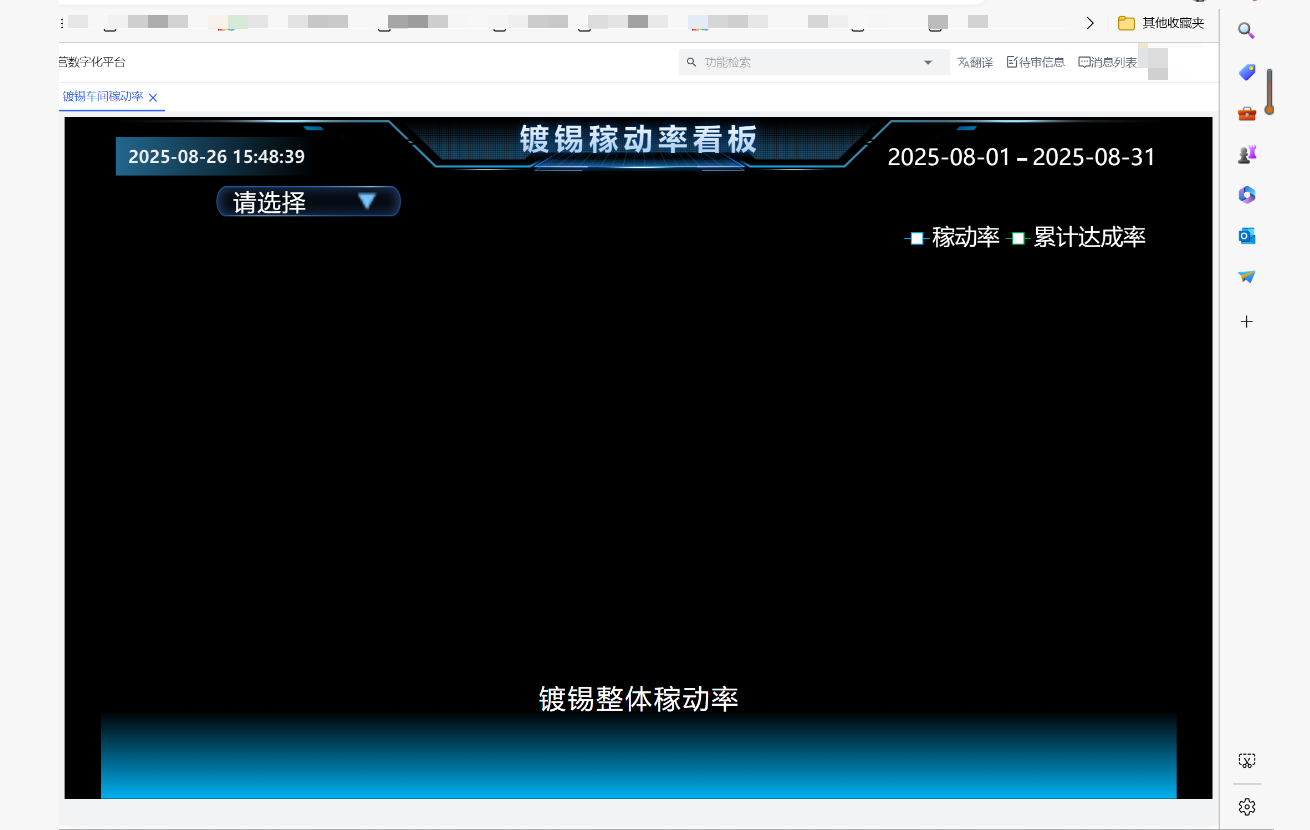
Task: Expand the bookmarks bar overflow chevron
Action: [1090, 23]
